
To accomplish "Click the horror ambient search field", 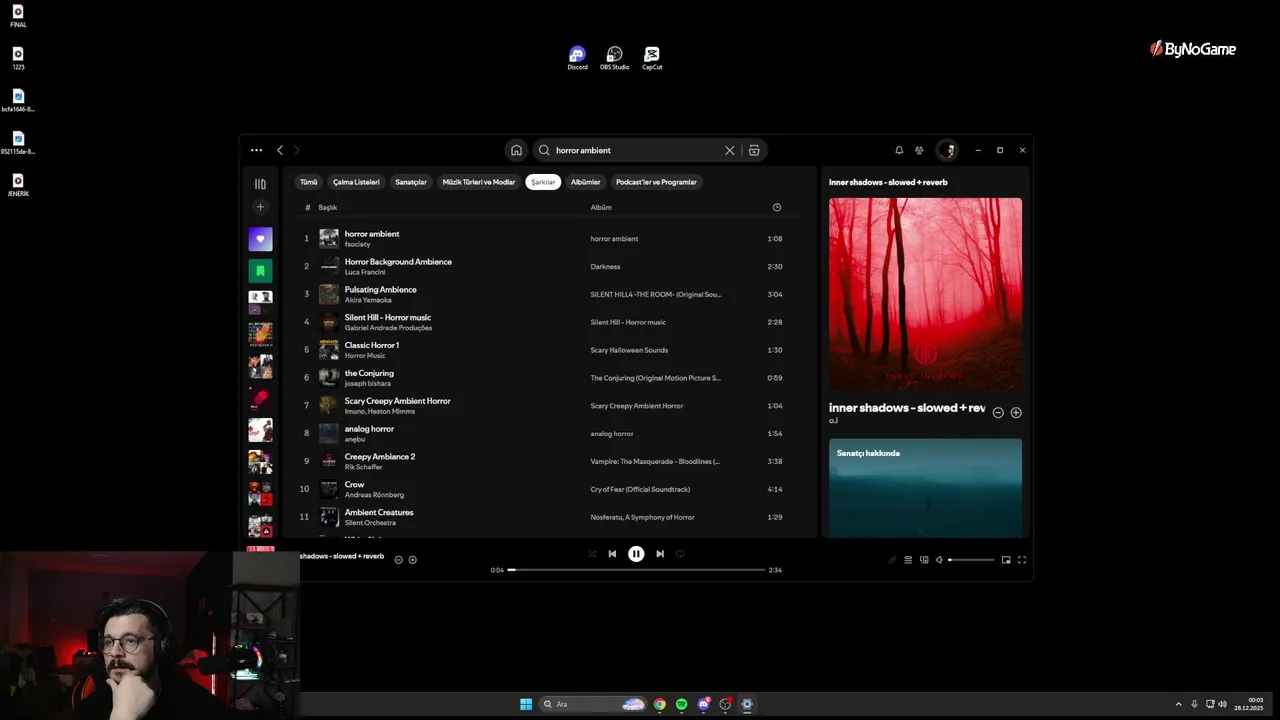I will pyautogui.click(x=636, y=150).
